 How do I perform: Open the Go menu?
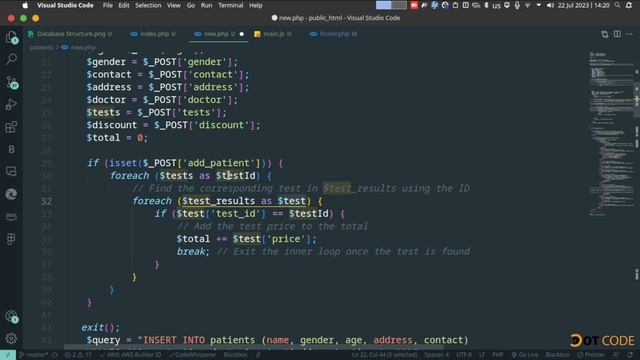191,5
